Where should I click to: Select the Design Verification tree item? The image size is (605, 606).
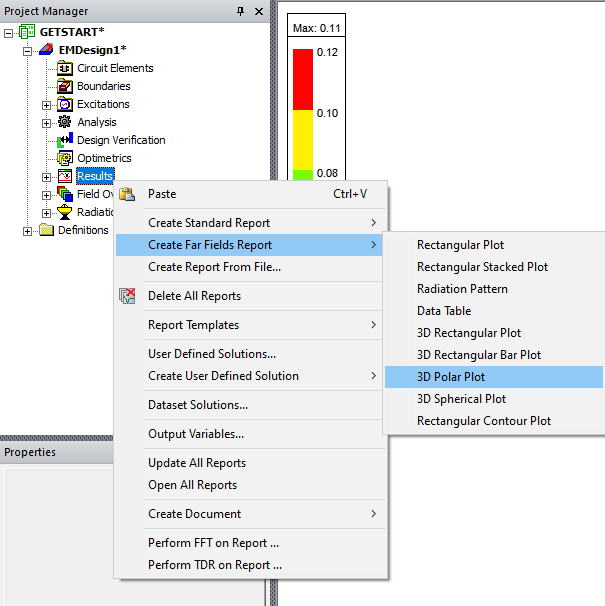click(x=121, y=140)
